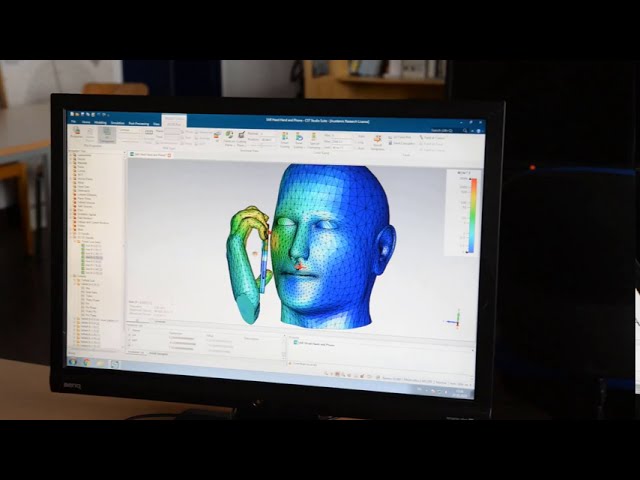Close the SAR document tab
This screenshot has height=480, width=640.
coord(169,155)
